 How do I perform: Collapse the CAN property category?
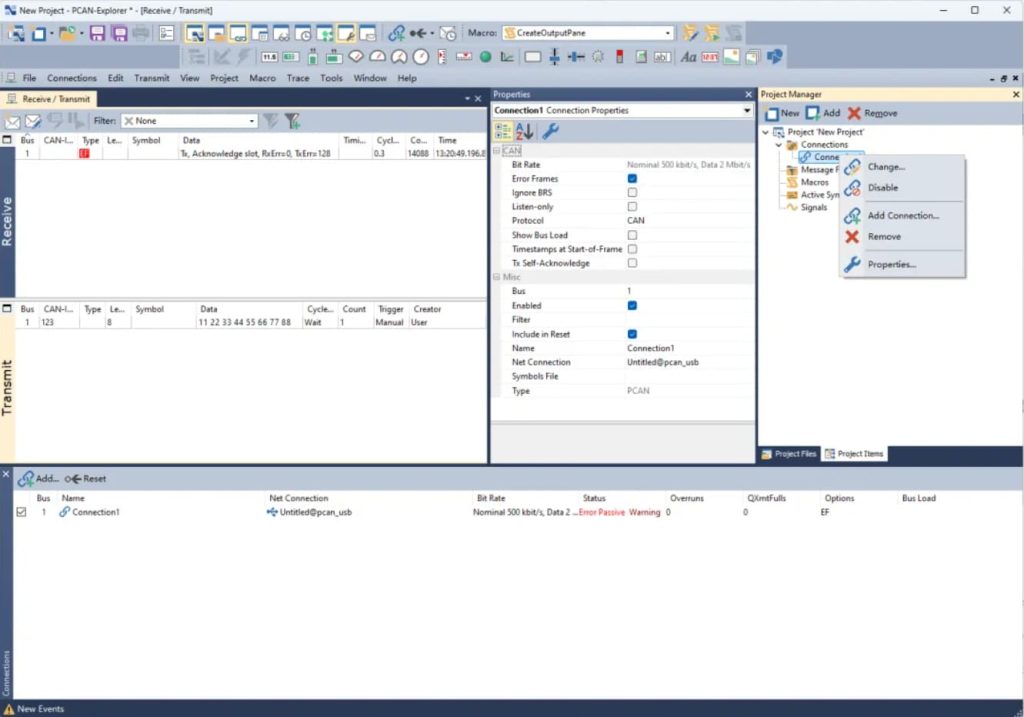pyautogui.click(x=496, y=151)
